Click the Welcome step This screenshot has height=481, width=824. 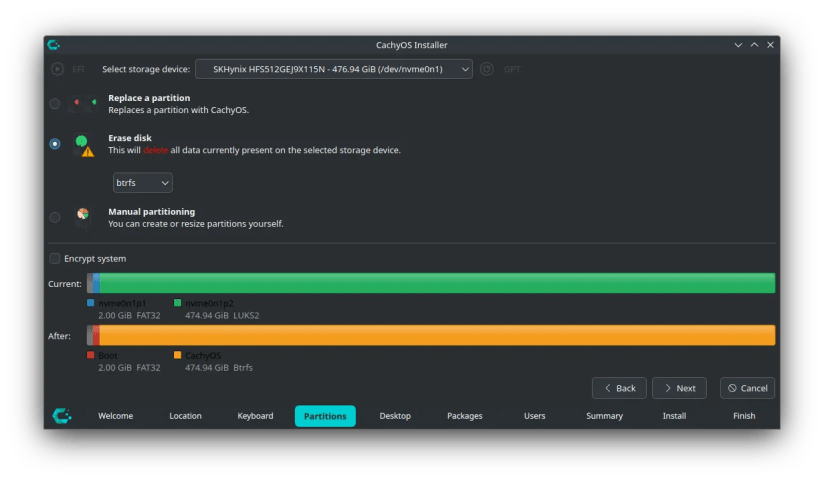tap(116, 416)
